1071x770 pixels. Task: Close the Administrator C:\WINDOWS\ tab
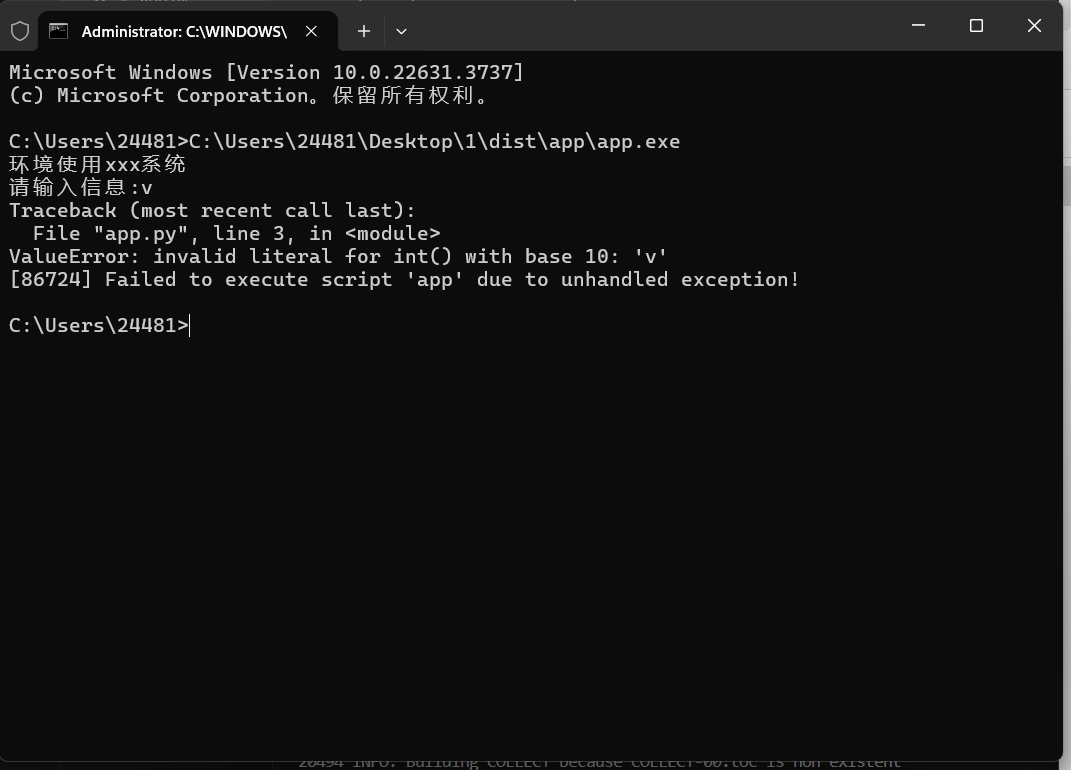pyautogui.click(x=312, y=31)
